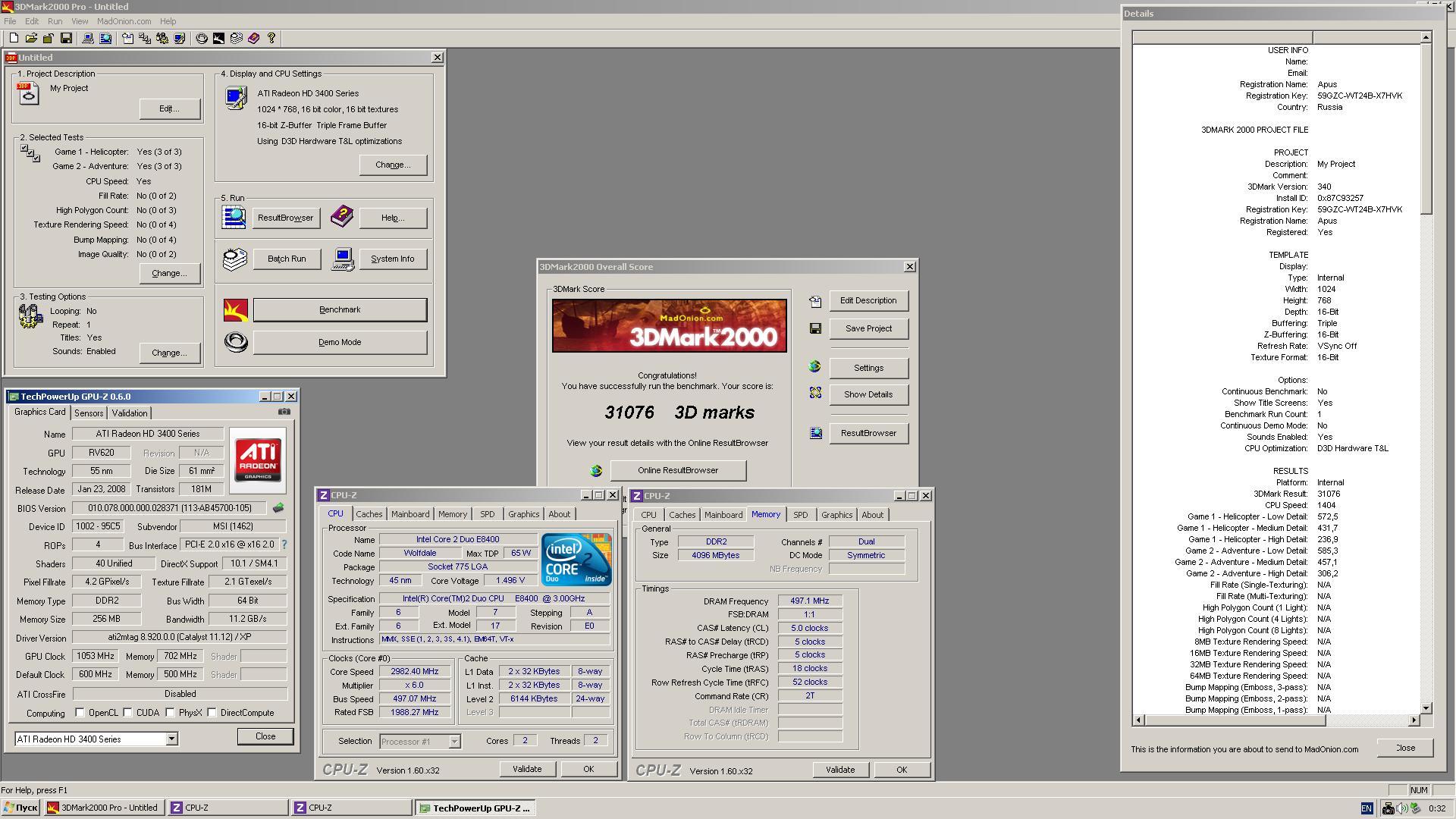This screenshot has width=1456, height=819.
Task: Click the system info computer toolbar icon
Action: coord(88,38)
